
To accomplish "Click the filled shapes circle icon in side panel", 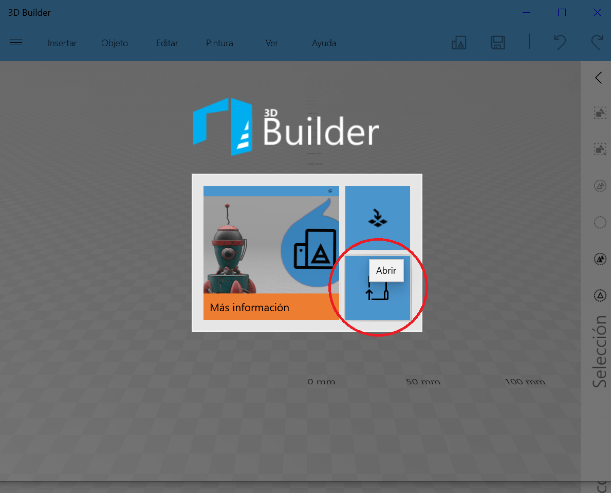I will tap(600, 259).
